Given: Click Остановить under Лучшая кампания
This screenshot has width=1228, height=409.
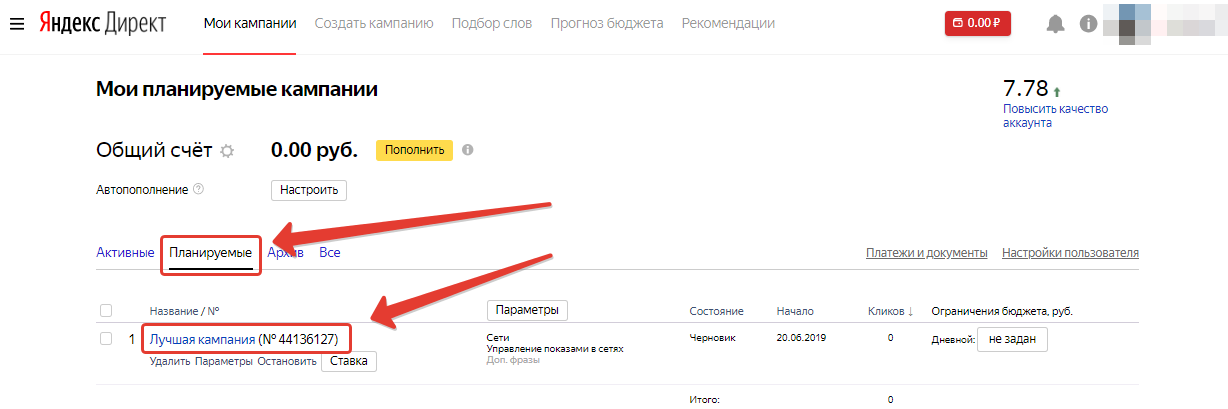Looking at the screenshot, I should pos(287,361).
